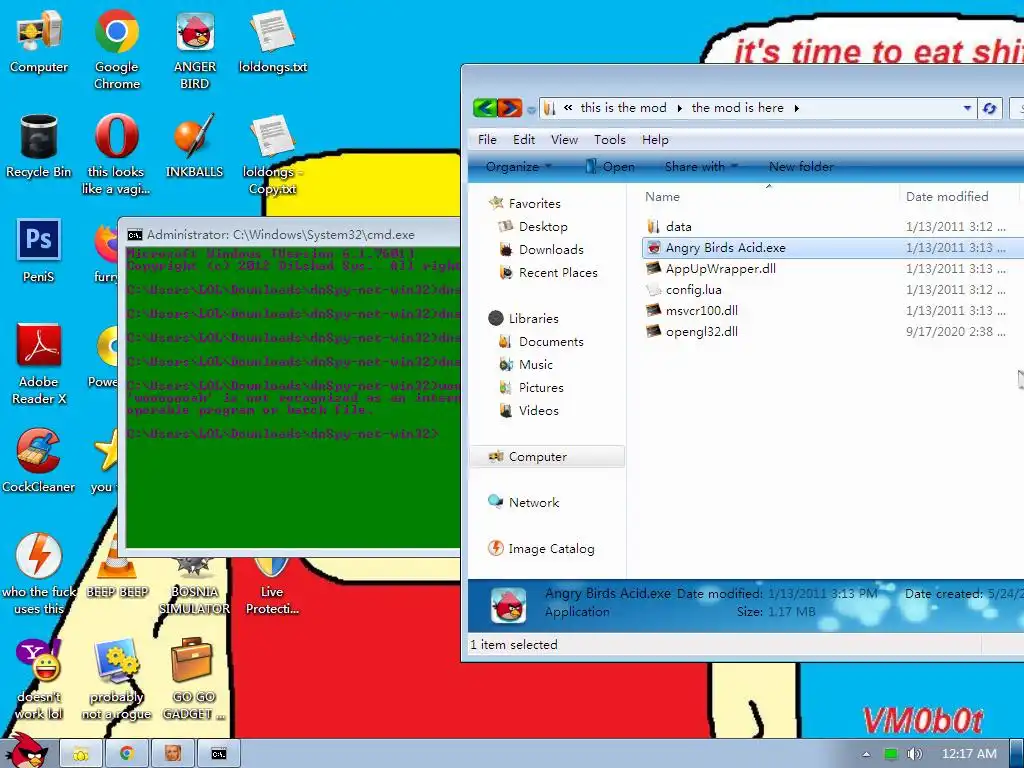Viewport: 1024px width, 768px height.
Task: Open the taskbar face icon program
Action: click(x=173, y=754)
